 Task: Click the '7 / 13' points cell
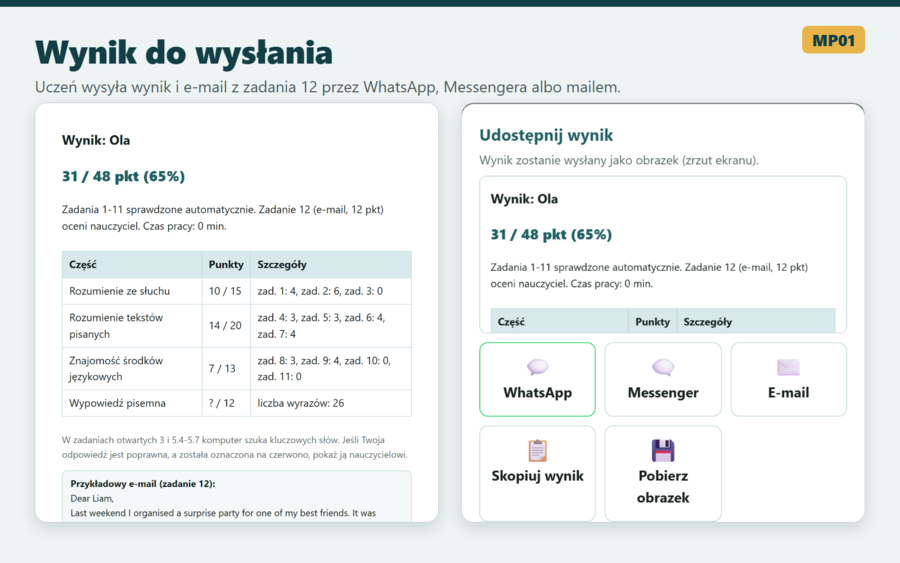(x=225, y=368)
